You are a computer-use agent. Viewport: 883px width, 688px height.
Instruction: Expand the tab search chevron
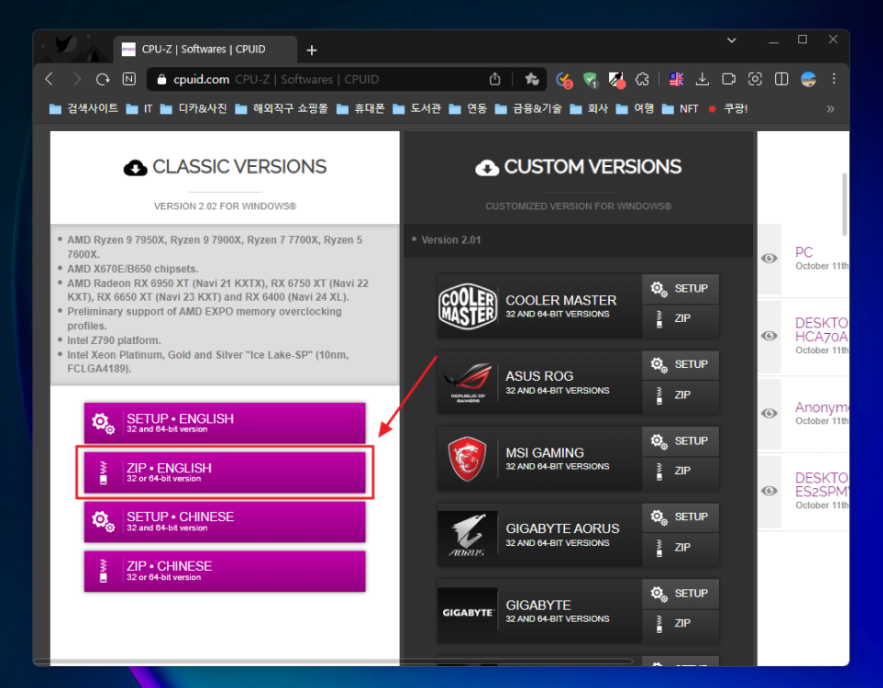tap(732, 40)
